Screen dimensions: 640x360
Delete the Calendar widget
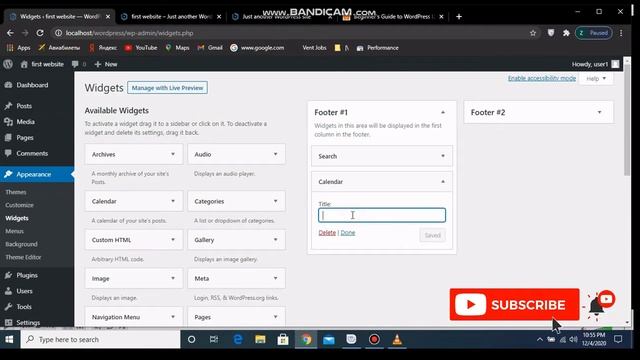coord(327,233)
